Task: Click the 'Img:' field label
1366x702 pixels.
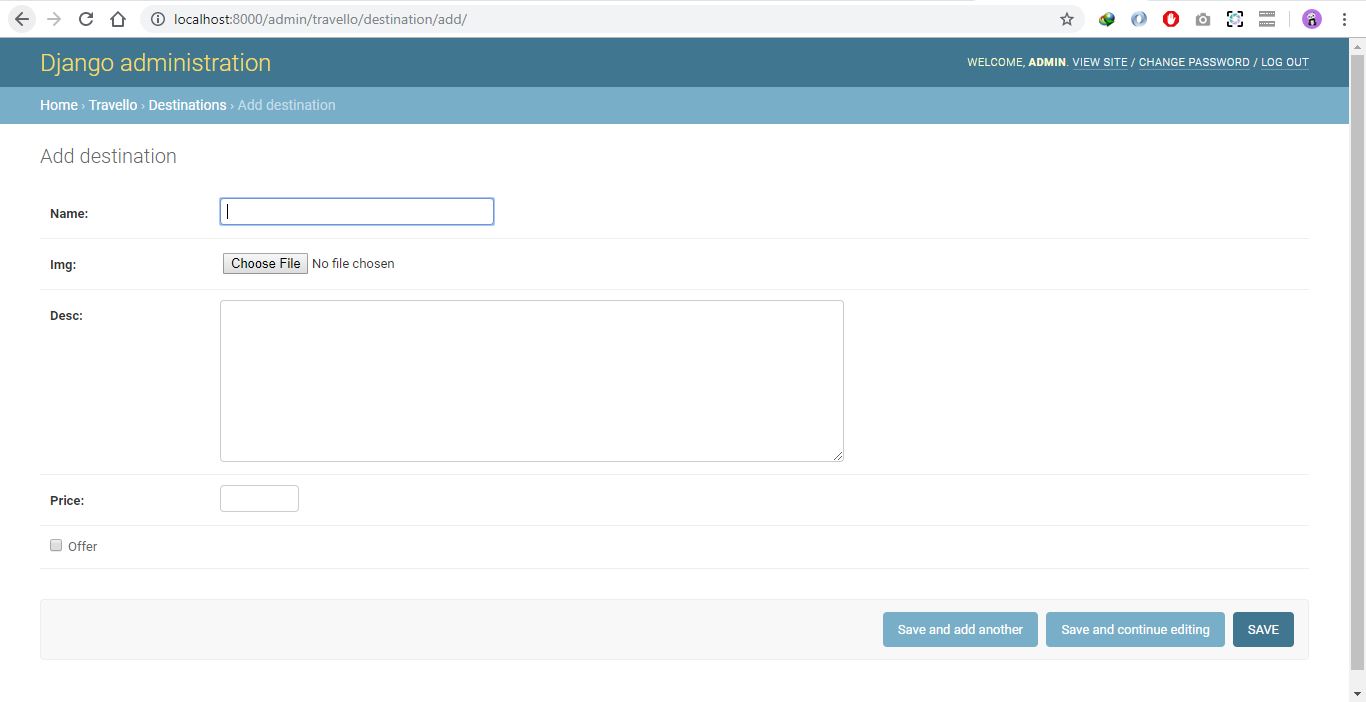Action: click(x=63, y=265)
